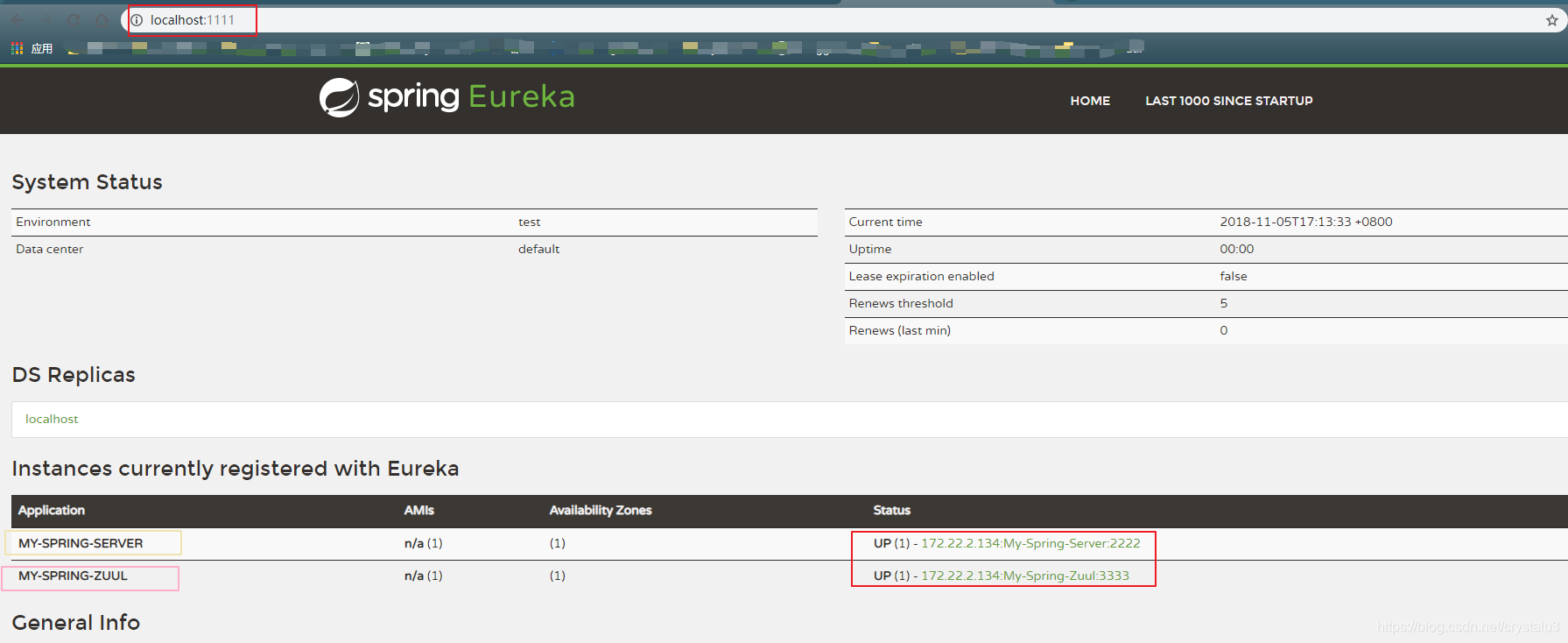Image resolution: width=1568 pixels, height=643 pixels.
Task: Click the Uptime label
Action: 869,249
